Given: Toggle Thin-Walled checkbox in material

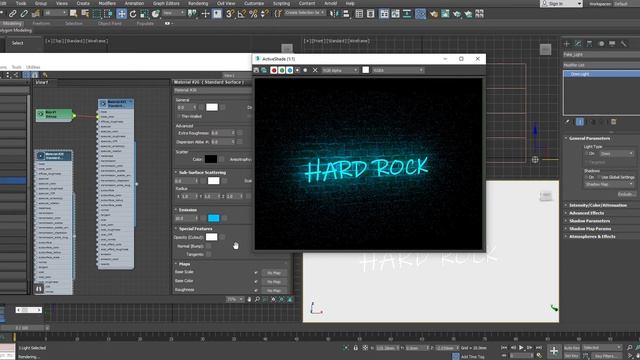Looking at the screenshot, I should pos(179,116).
